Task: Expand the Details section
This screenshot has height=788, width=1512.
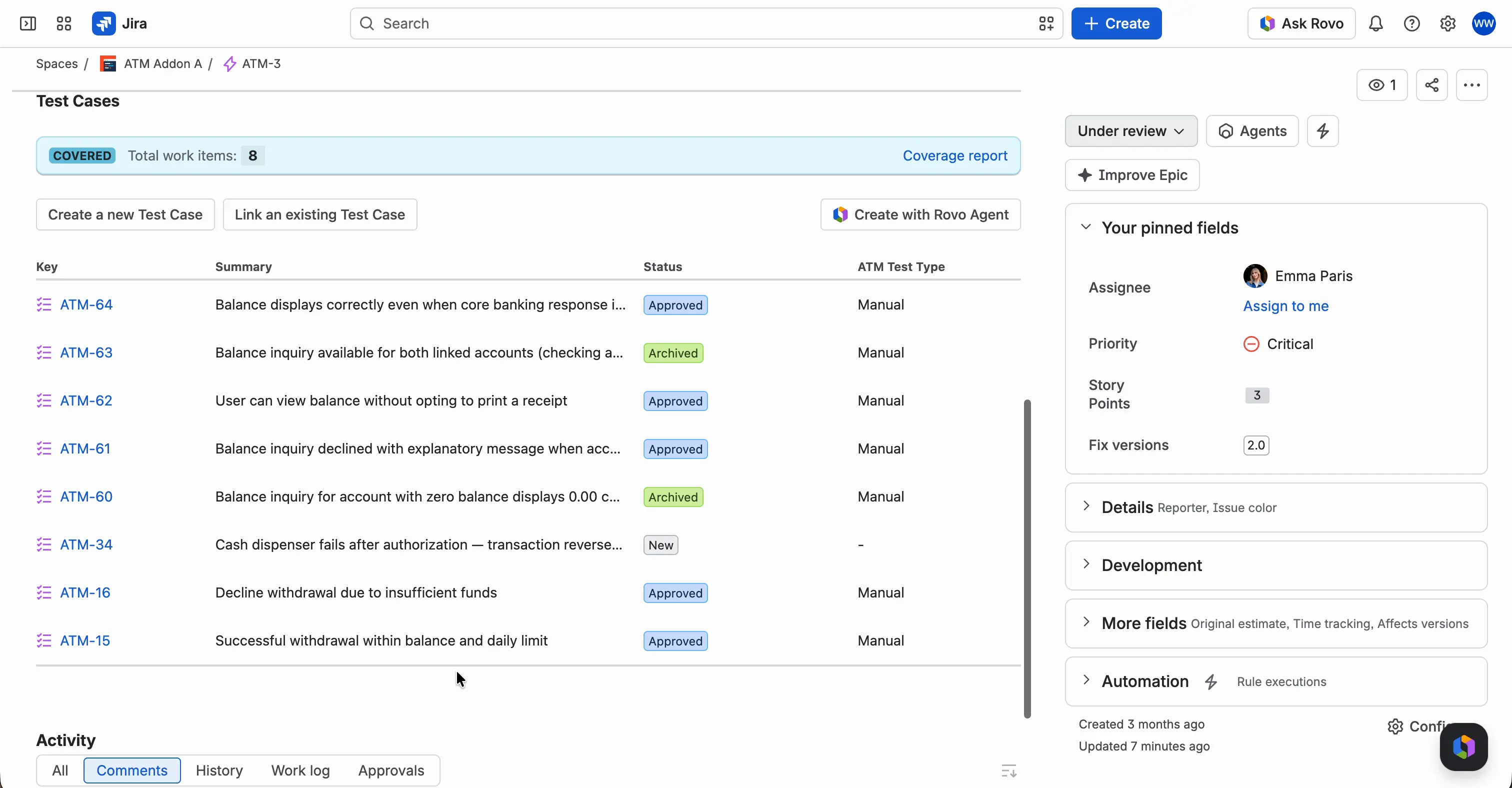Action: (x=1086, y=506)
